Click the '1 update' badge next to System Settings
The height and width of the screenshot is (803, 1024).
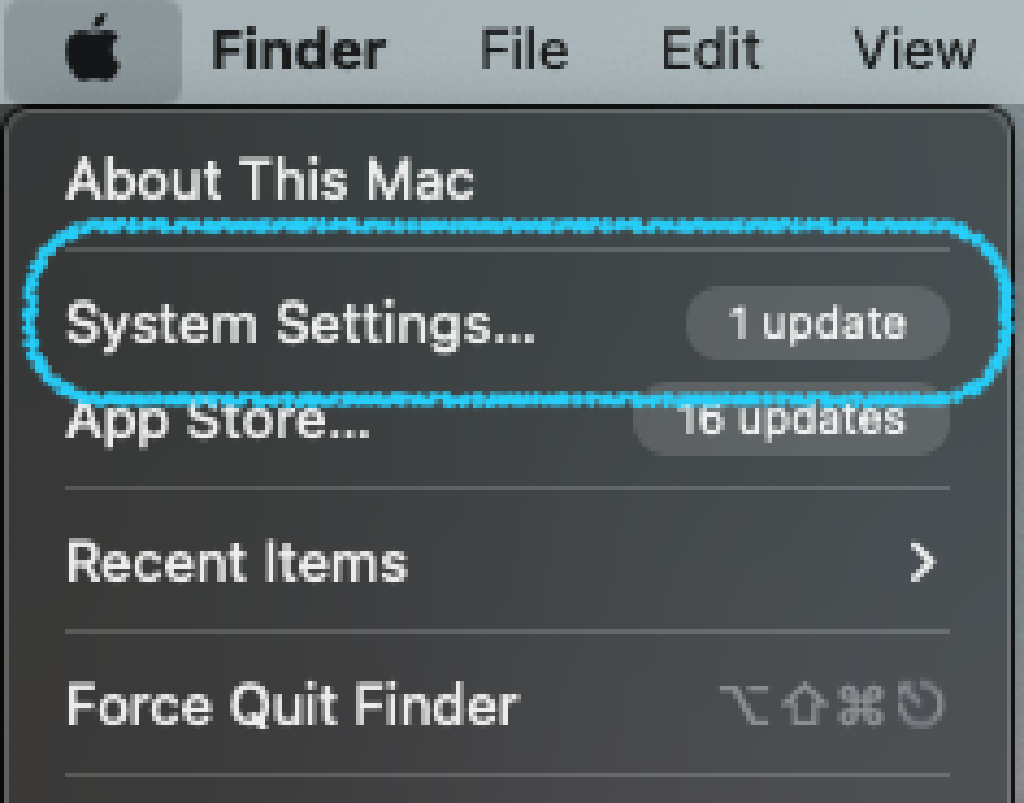pos(817,322)
